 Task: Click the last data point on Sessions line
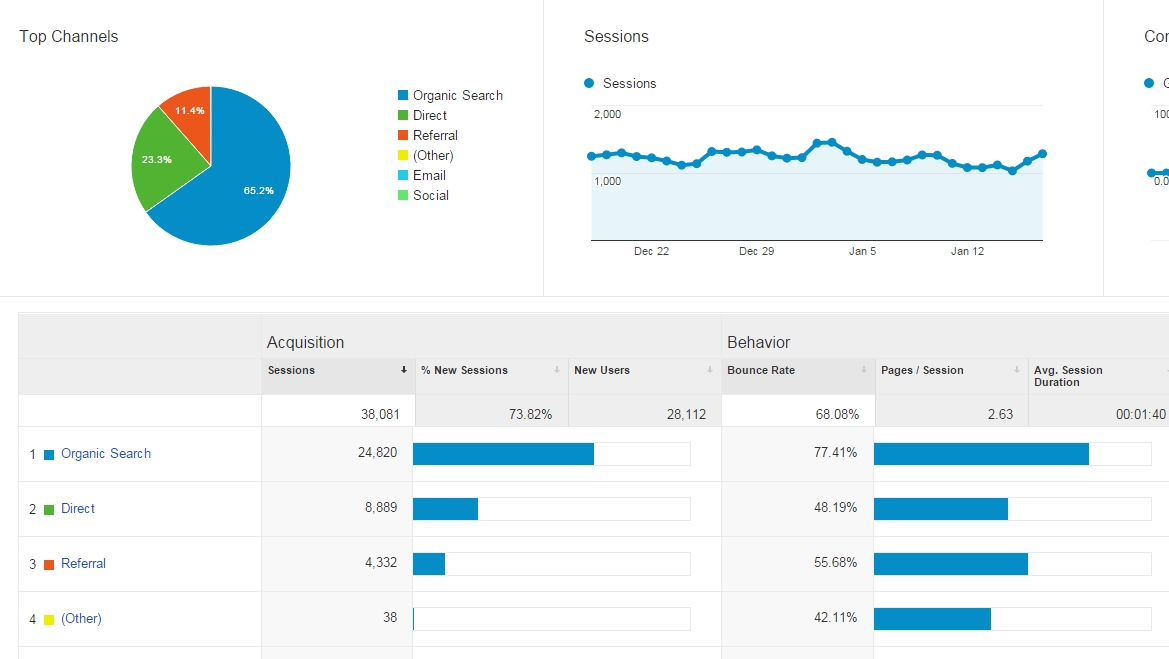(1042, 154)
